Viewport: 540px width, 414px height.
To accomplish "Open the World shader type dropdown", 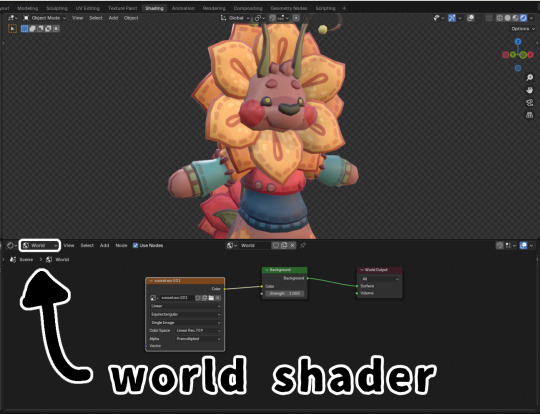I will [x=40, y=245].
